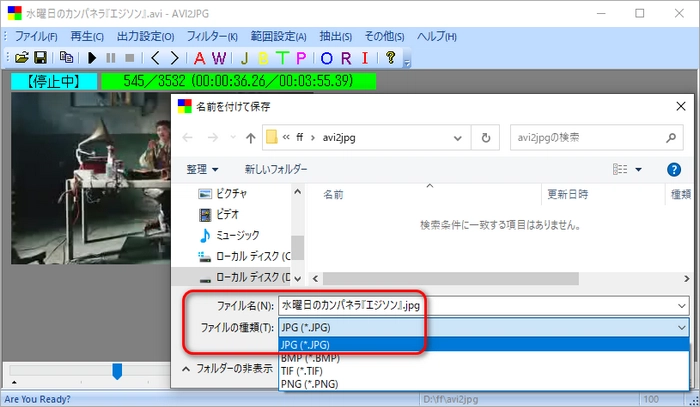The height and width of the screenshot is (407, 700).
Task: Open the ヘルプ(H) menu
Action: click(437, 37)
